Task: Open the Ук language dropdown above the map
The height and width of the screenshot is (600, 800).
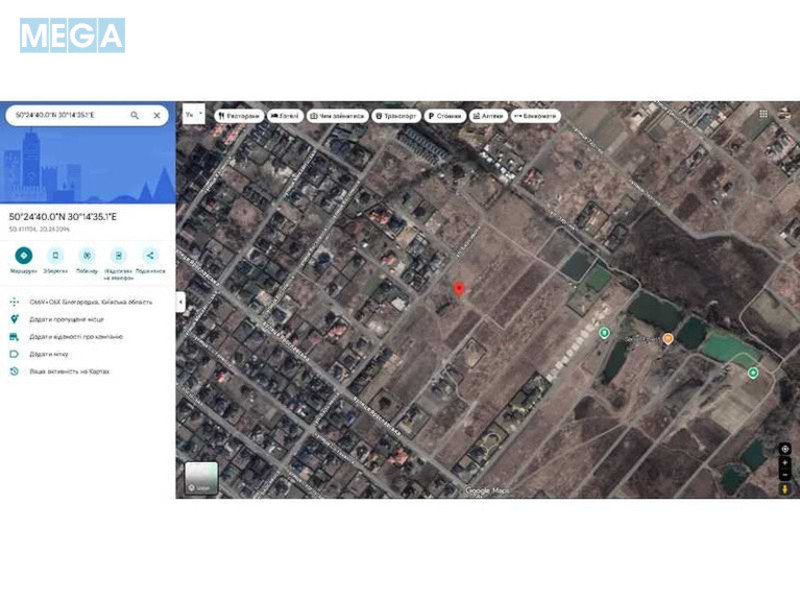Action: tap(190, 115)
